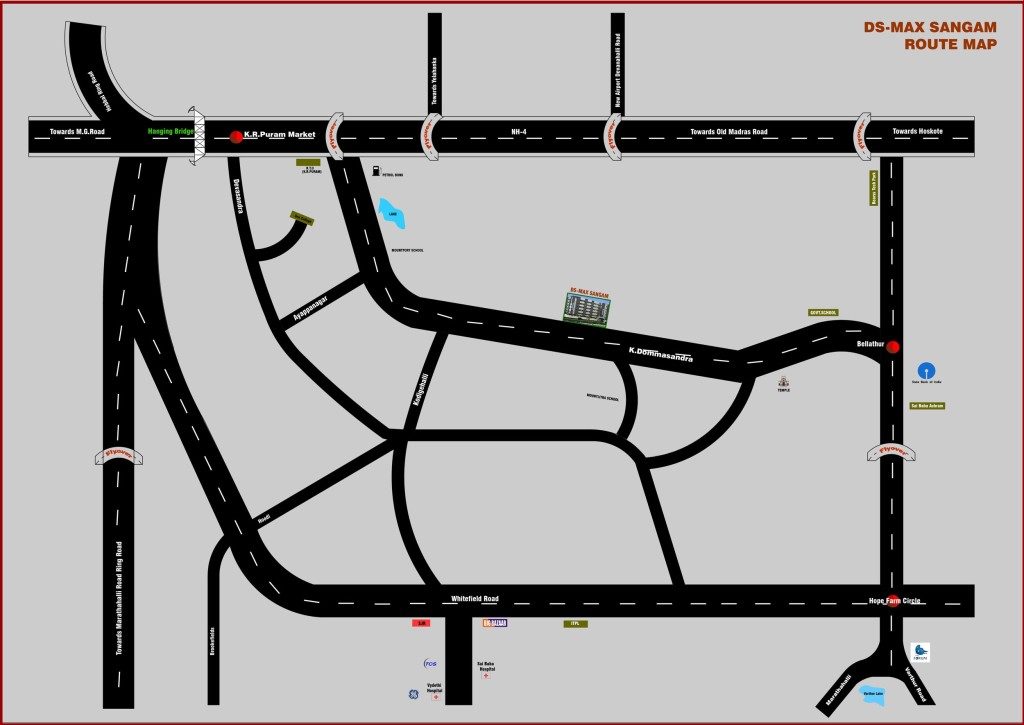Click the temple icon near Bellathur
This screenshot has width=1024, height=725.
pyautogui.click(x=783, y=380)
